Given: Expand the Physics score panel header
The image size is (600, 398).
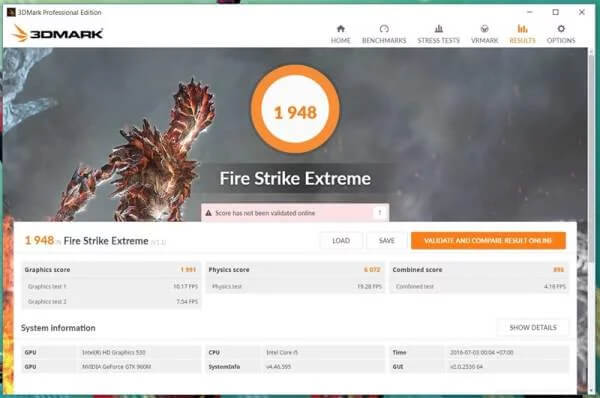Looking at the screenshot, I should 295,269.
